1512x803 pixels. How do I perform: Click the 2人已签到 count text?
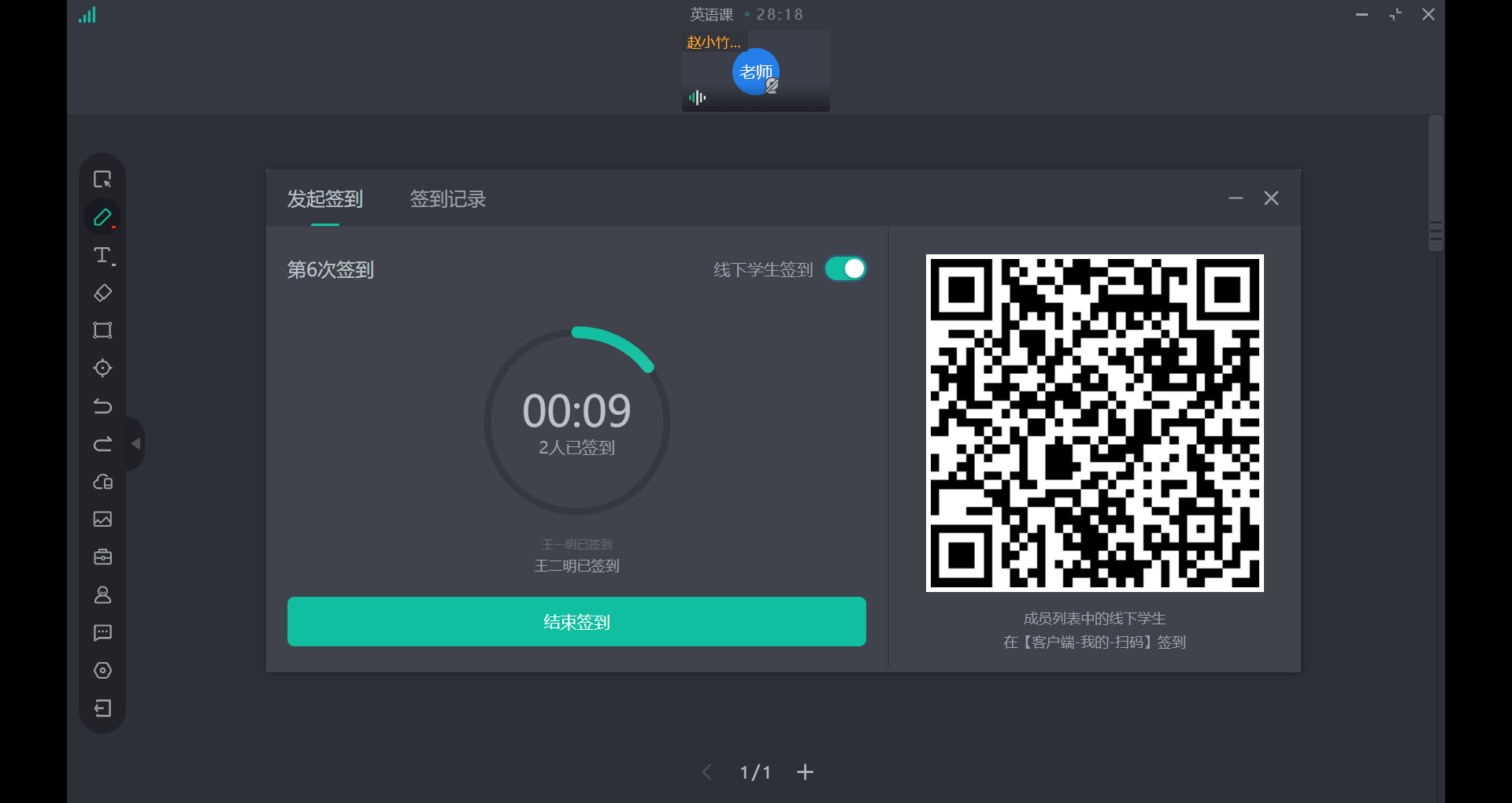click(x=576, y=448)
